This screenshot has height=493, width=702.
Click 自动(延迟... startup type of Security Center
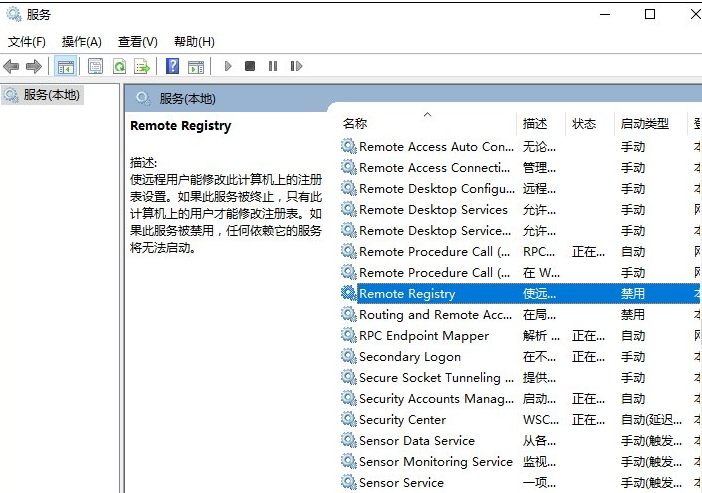(651, 420)
